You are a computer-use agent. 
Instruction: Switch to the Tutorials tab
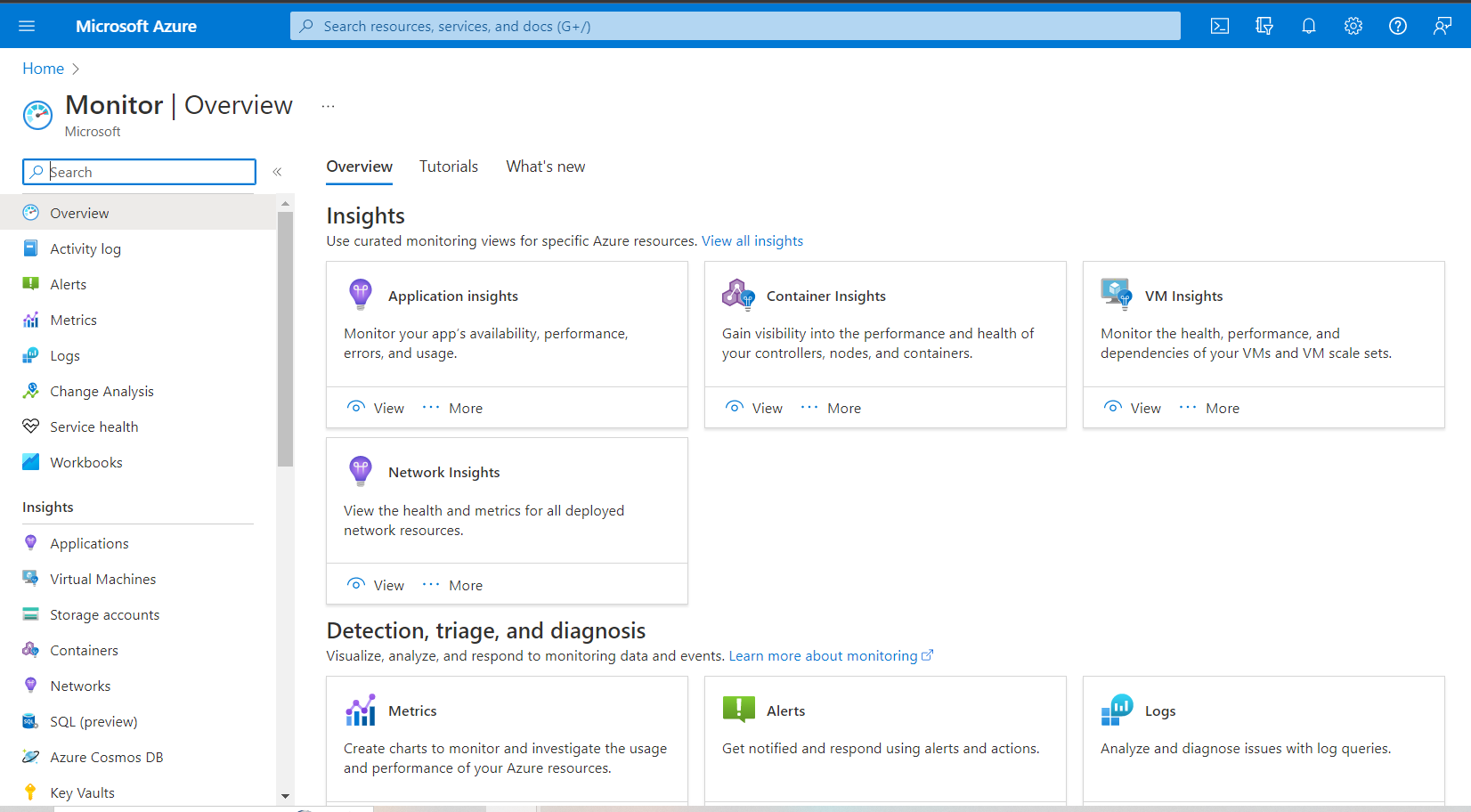click(x=449, y=166)
